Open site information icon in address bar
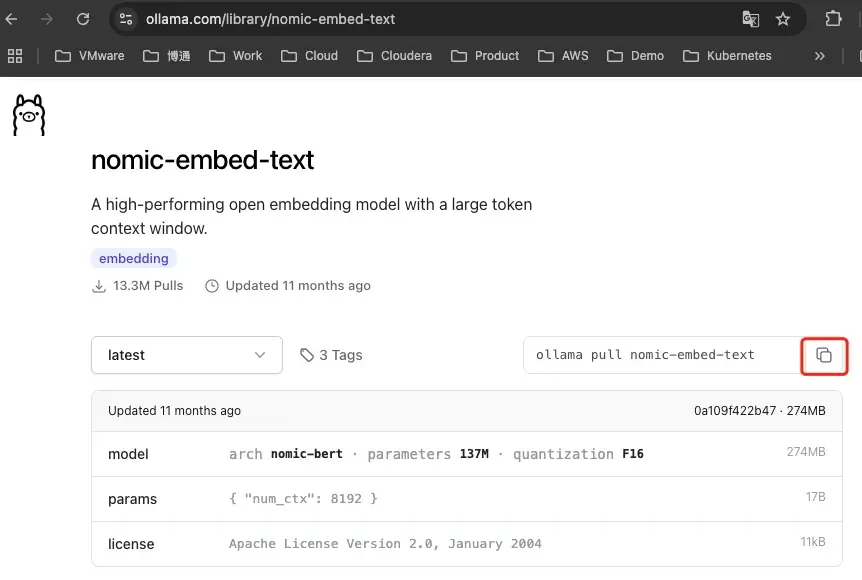This screenshot has width=862, height=580. (x=126, y=19)
